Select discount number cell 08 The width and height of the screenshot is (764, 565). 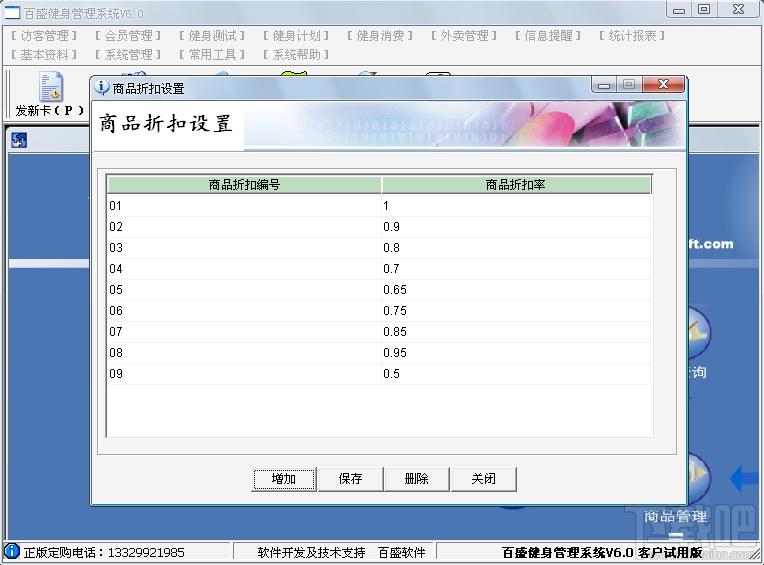pos(244,353)
